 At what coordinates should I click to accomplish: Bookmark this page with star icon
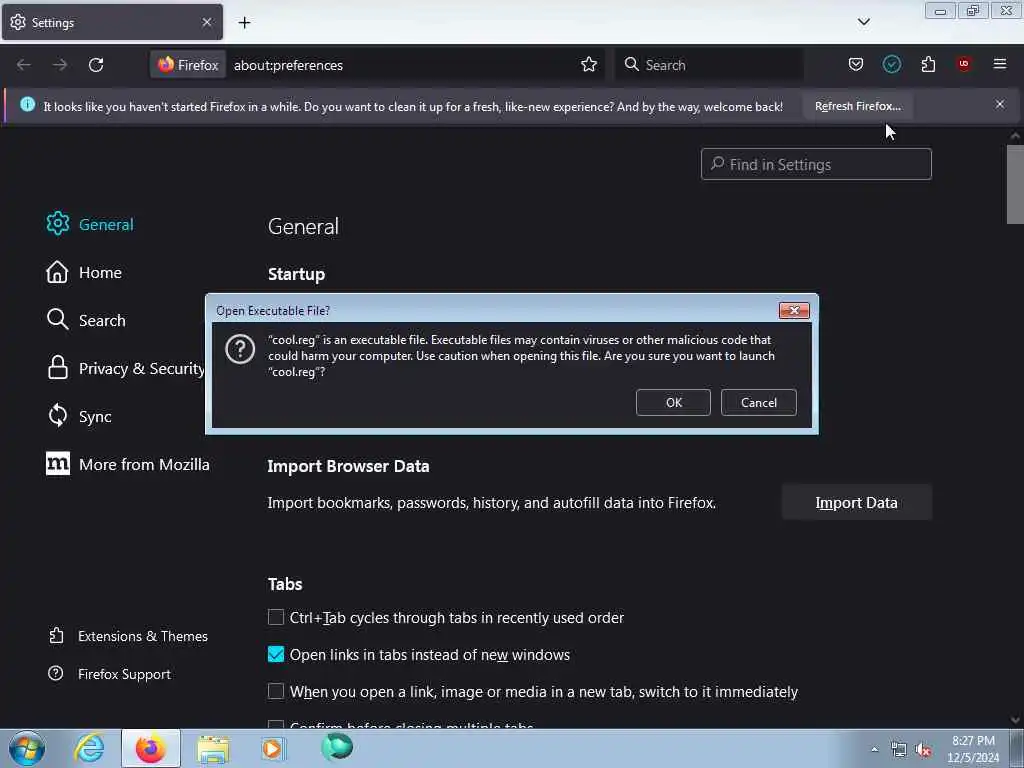tap(589, 64)
